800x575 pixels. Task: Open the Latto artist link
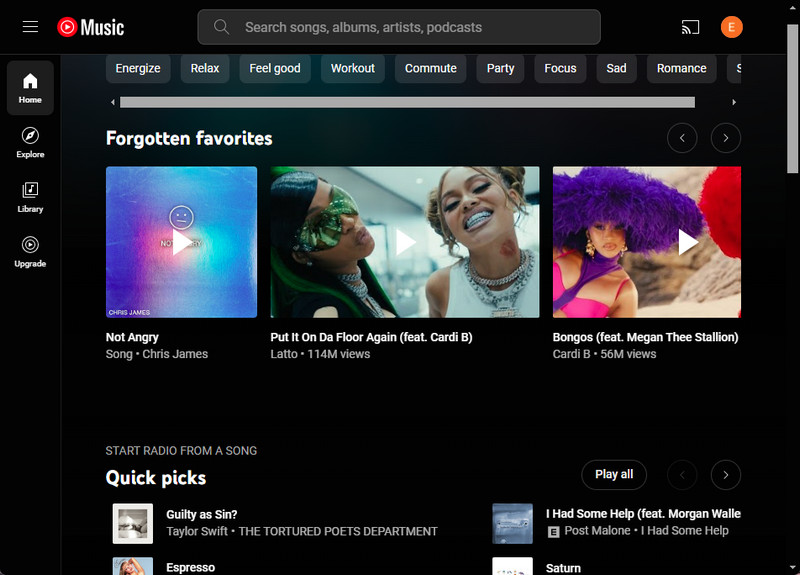click(x=284, y=354)
